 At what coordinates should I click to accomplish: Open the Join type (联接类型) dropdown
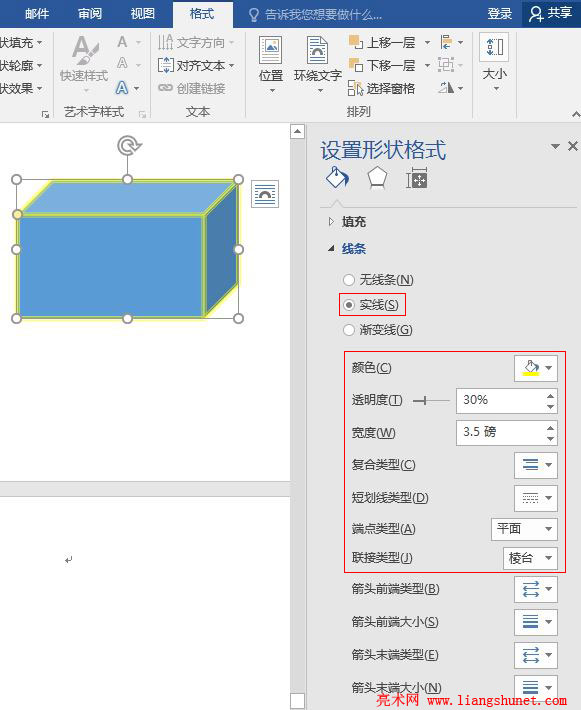[x=530, y=558]
